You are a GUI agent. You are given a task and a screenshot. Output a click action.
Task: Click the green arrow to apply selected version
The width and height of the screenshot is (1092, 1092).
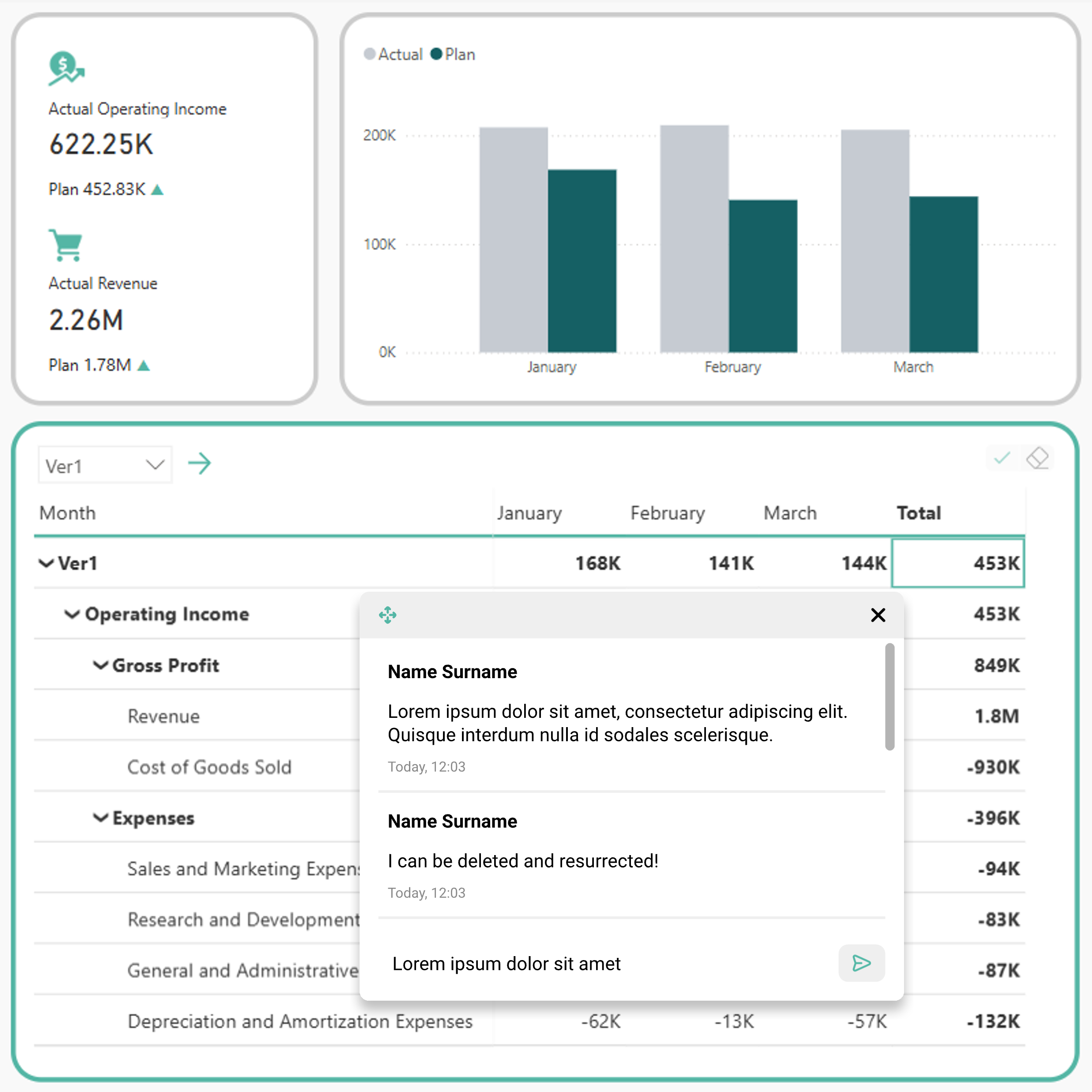(x=199, y=463)
